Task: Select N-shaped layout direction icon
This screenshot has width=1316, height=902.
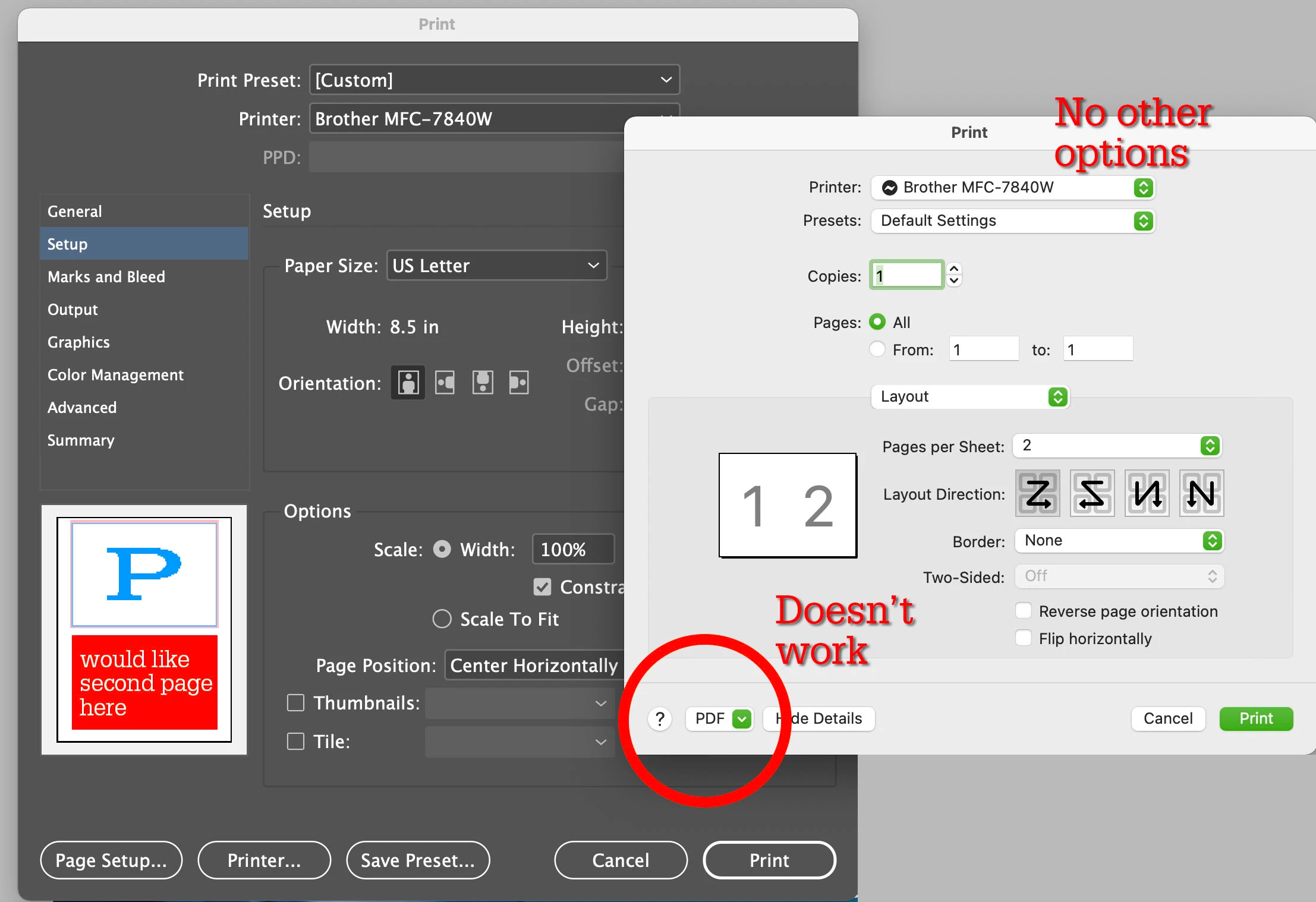Action: (1201, 494)
